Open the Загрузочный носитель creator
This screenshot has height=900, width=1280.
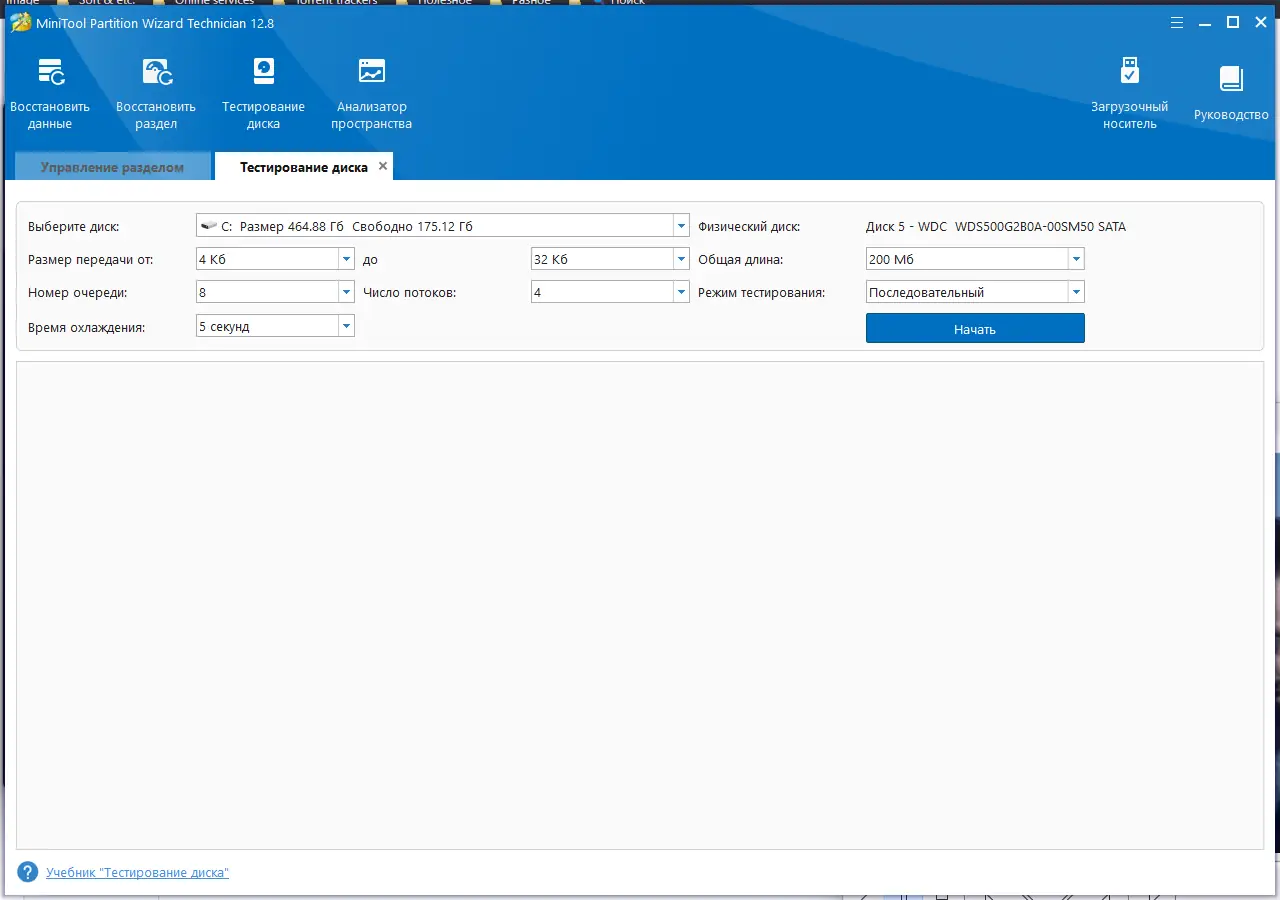[x=1129, y=94]
